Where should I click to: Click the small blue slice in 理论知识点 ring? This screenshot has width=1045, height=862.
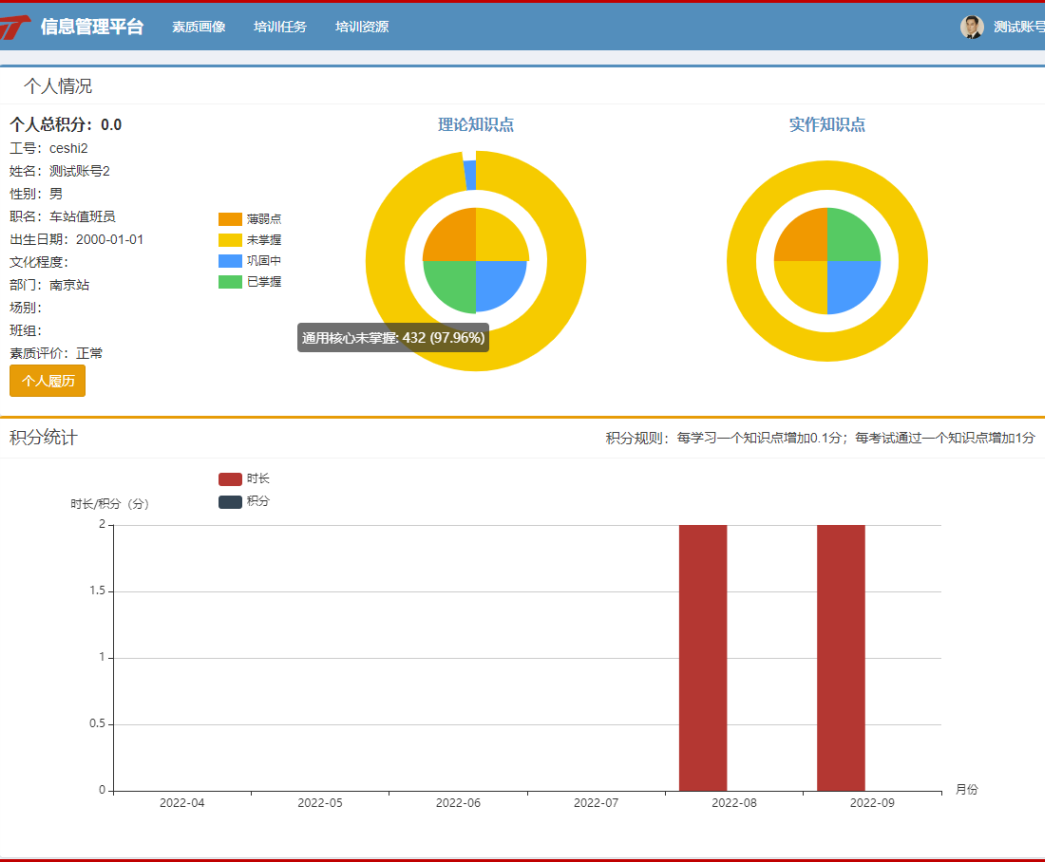click(470, 175)
